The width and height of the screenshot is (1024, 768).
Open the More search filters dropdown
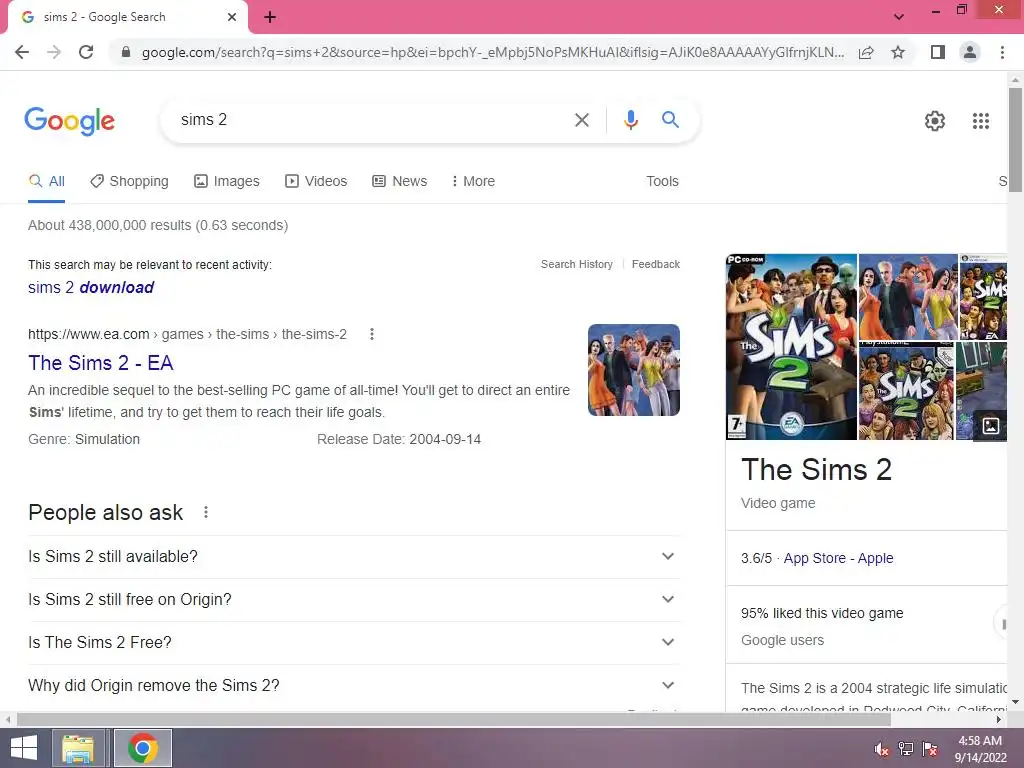point(473,181)
